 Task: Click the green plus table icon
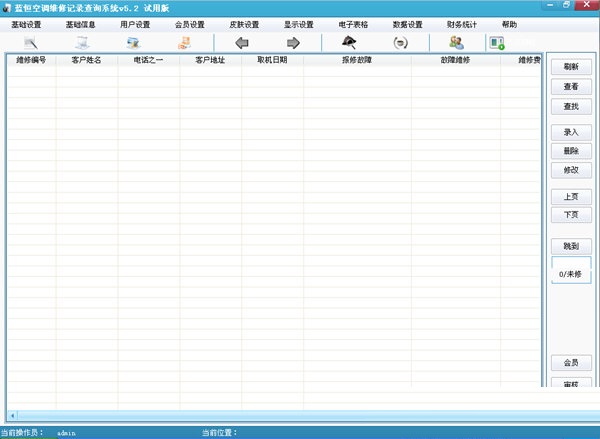coord(496,42)
